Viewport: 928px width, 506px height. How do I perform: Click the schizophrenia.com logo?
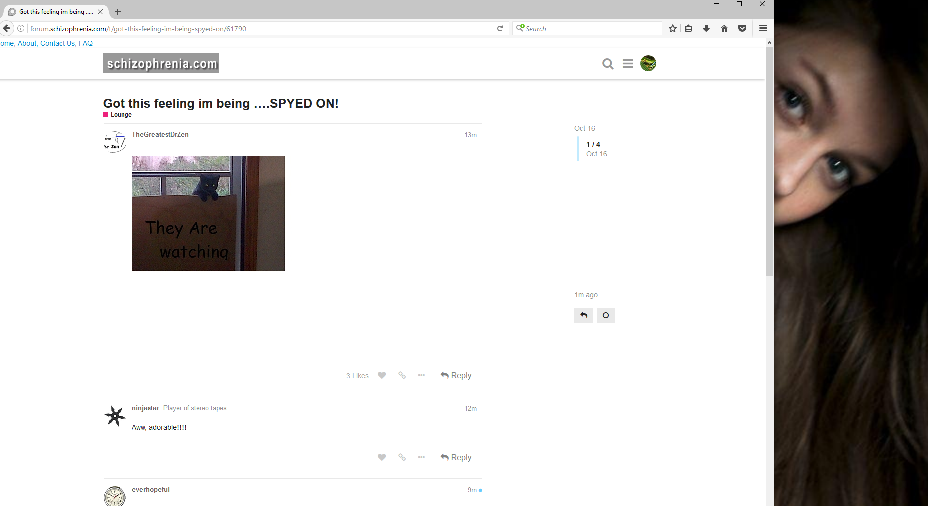coord(161,63)
